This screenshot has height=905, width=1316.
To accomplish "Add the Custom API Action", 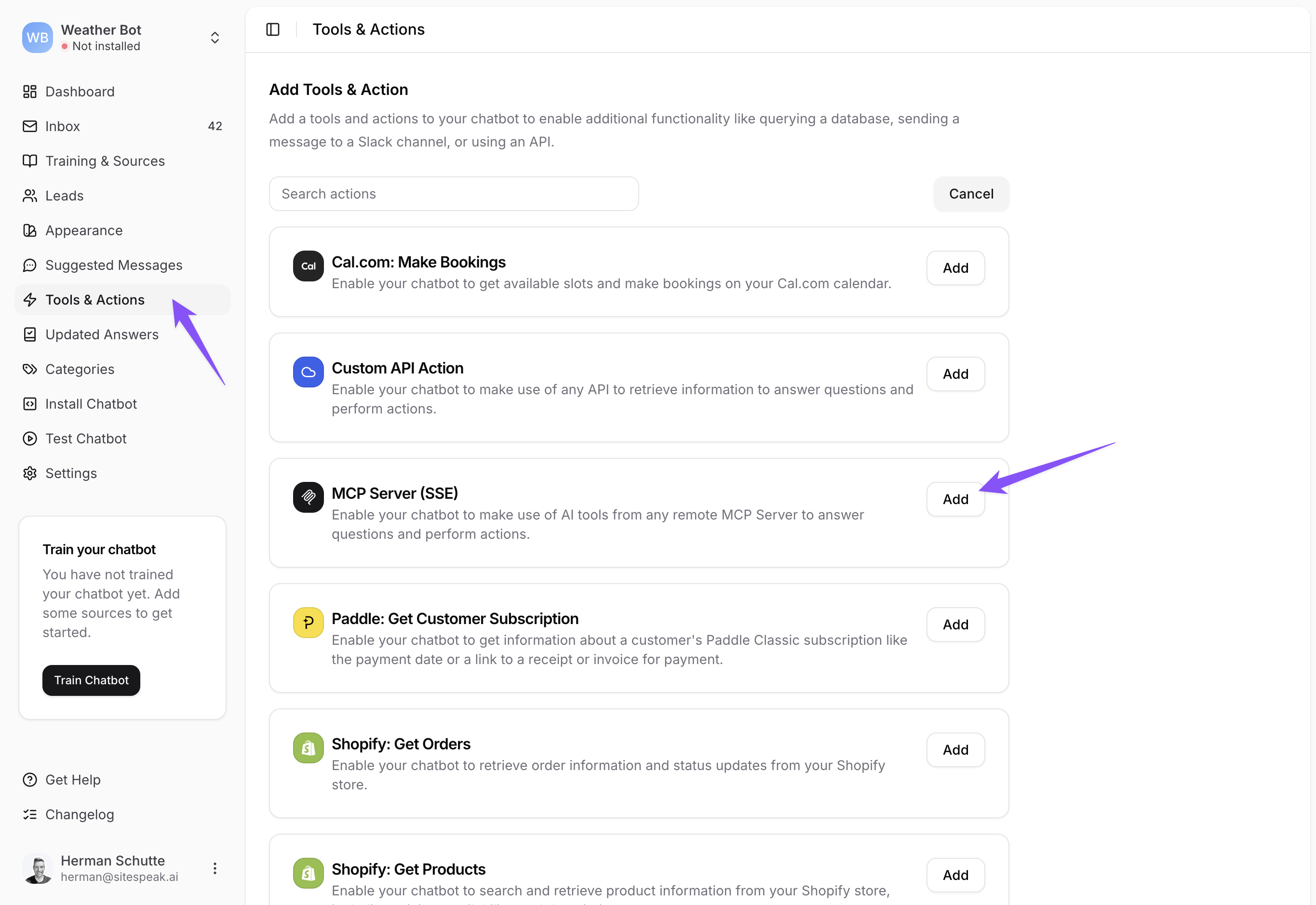I will coord(955,373).
